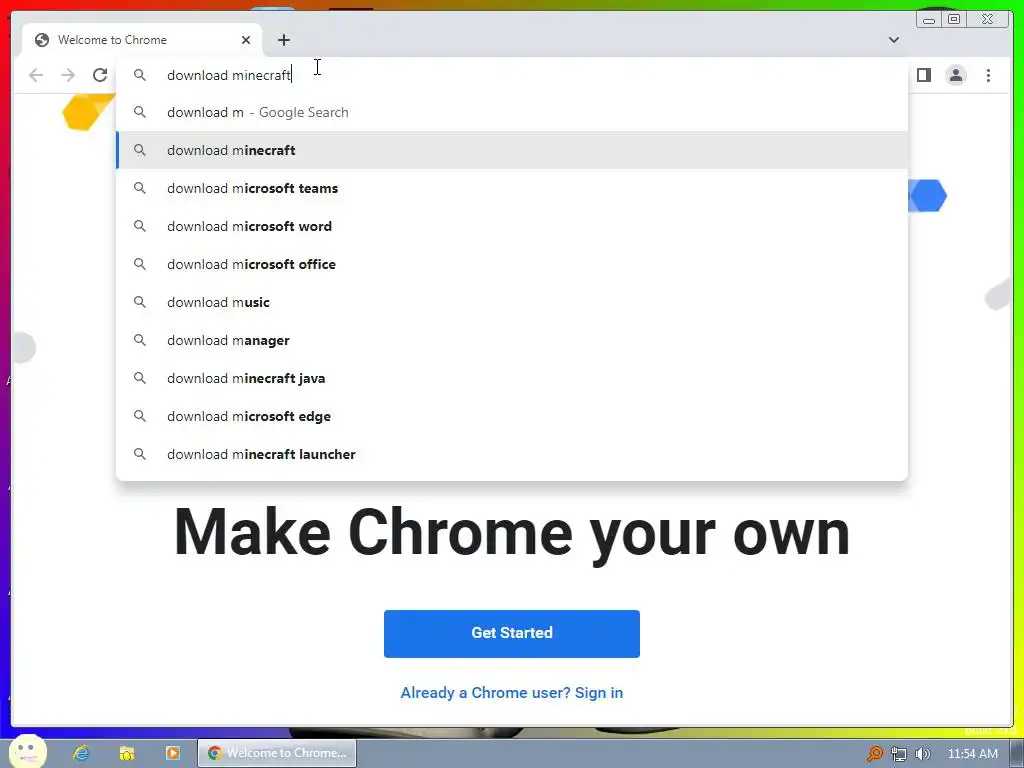This screenshot has height=768, width=1024.
Task: Click the volume speaker tray icon
Action: click(922, 754)
